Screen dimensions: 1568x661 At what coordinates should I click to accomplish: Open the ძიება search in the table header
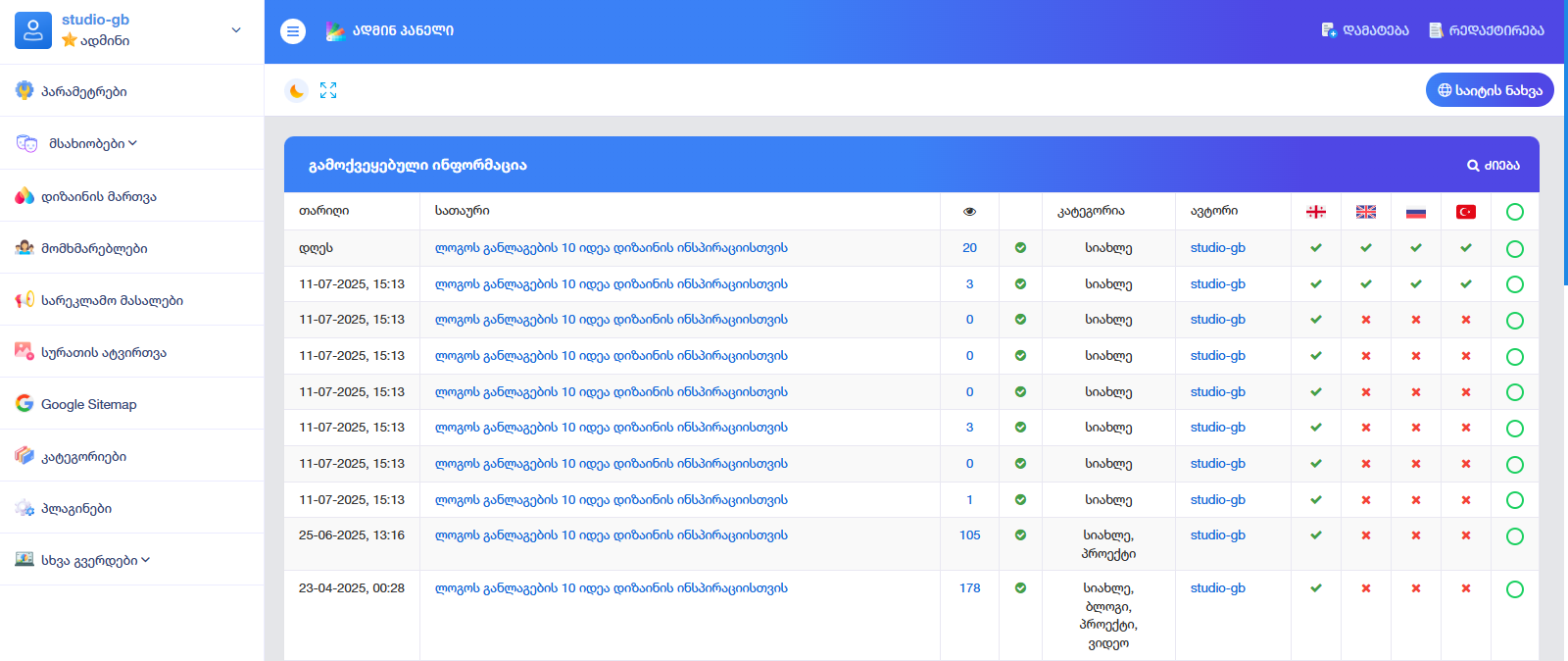click(1493, 165)
